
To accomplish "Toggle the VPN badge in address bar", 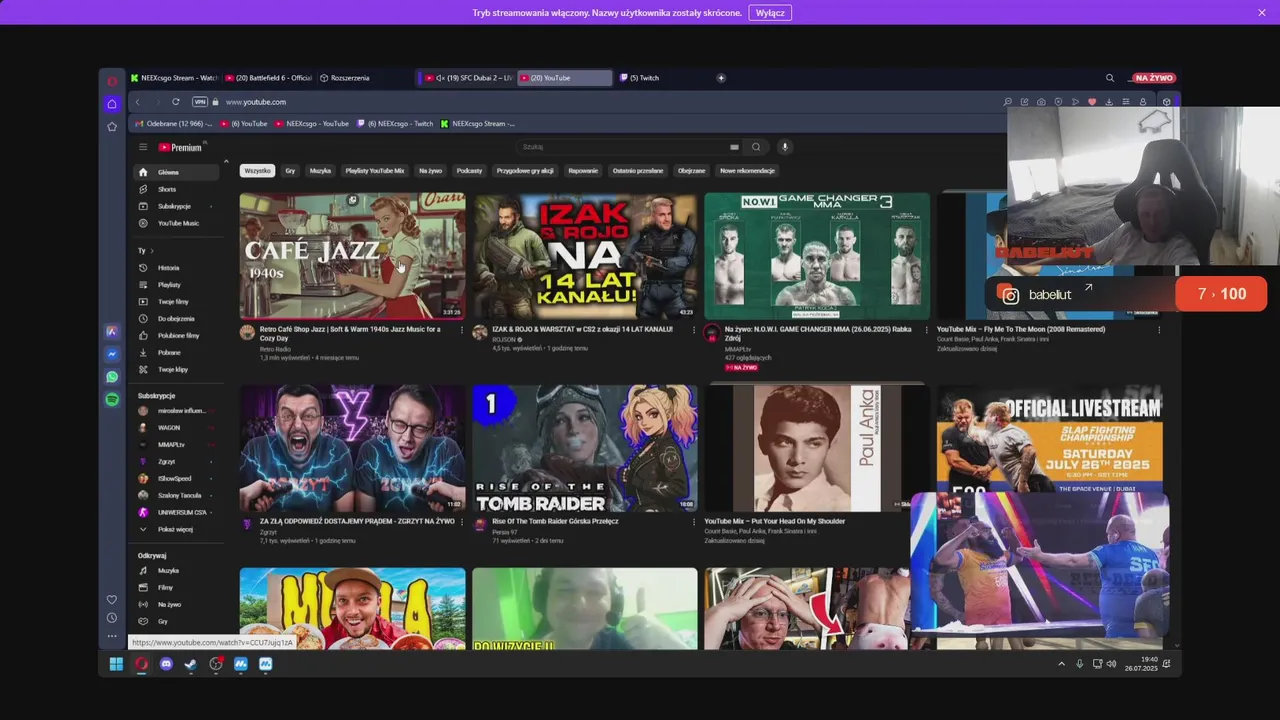I will (200, 102).
